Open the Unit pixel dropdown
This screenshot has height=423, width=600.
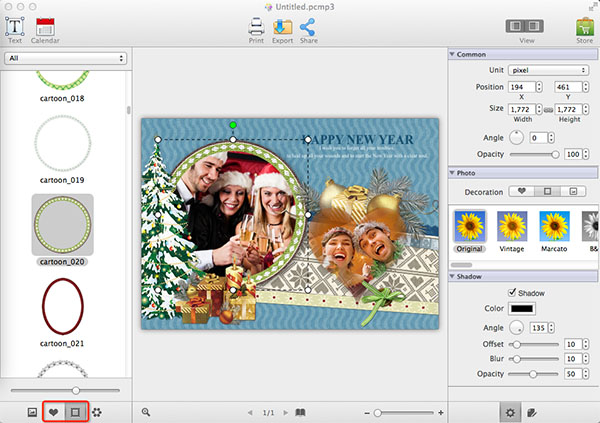click(x=546, y=70)
